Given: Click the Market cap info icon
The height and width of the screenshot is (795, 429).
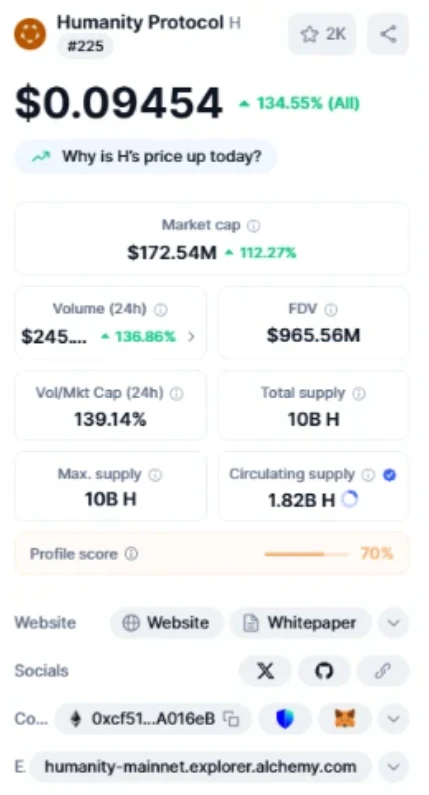Looking at the screenshot, I should click(254, 226).
